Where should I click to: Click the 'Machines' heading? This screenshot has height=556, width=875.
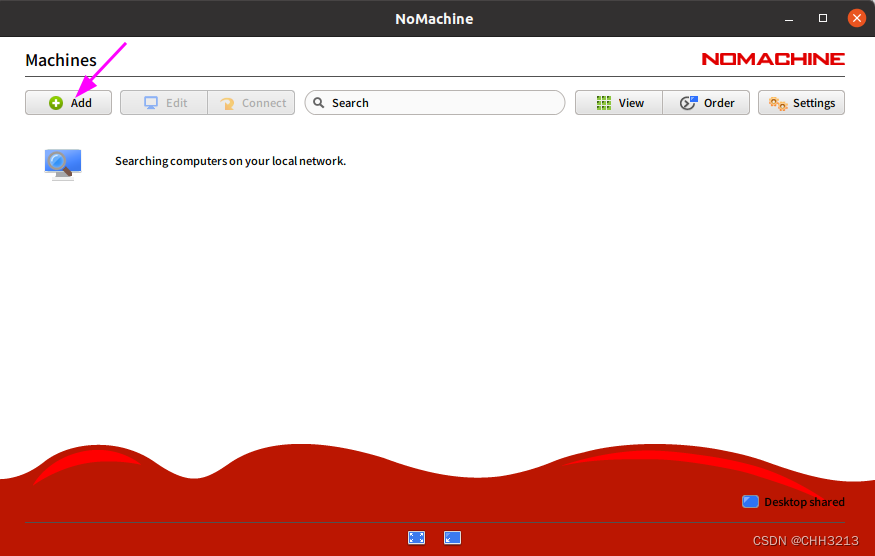pyautogui.click(x=61, y=60)
